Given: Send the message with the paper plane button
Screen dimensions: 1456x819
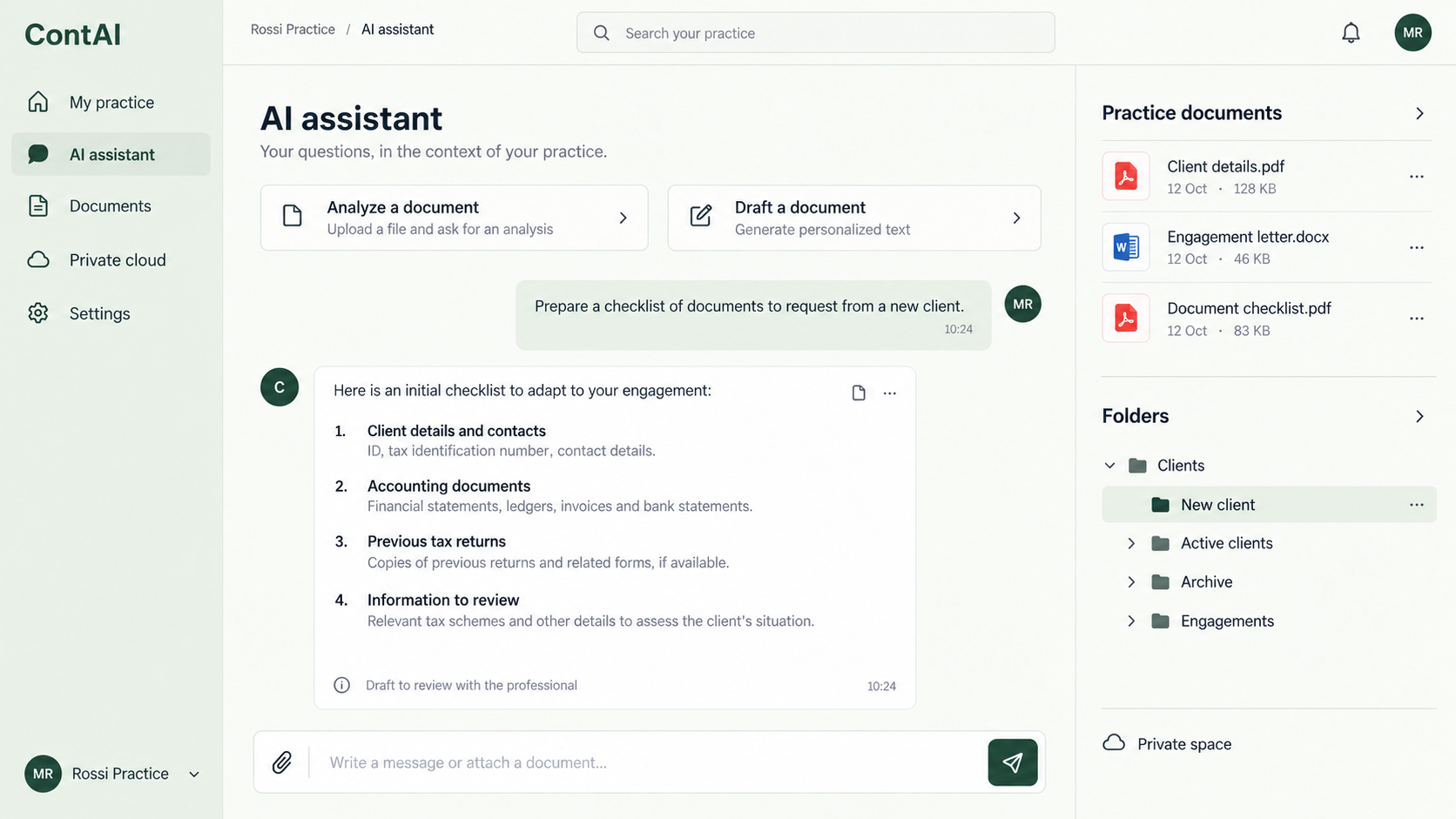Looking at the screenshot, I should pyautogui.click(x=1012, y=762).
